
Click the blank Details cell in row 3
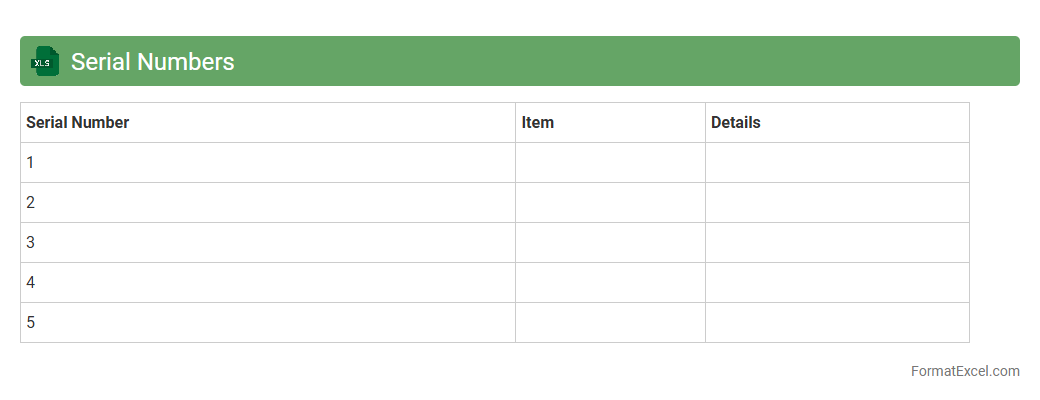point(837,243)
